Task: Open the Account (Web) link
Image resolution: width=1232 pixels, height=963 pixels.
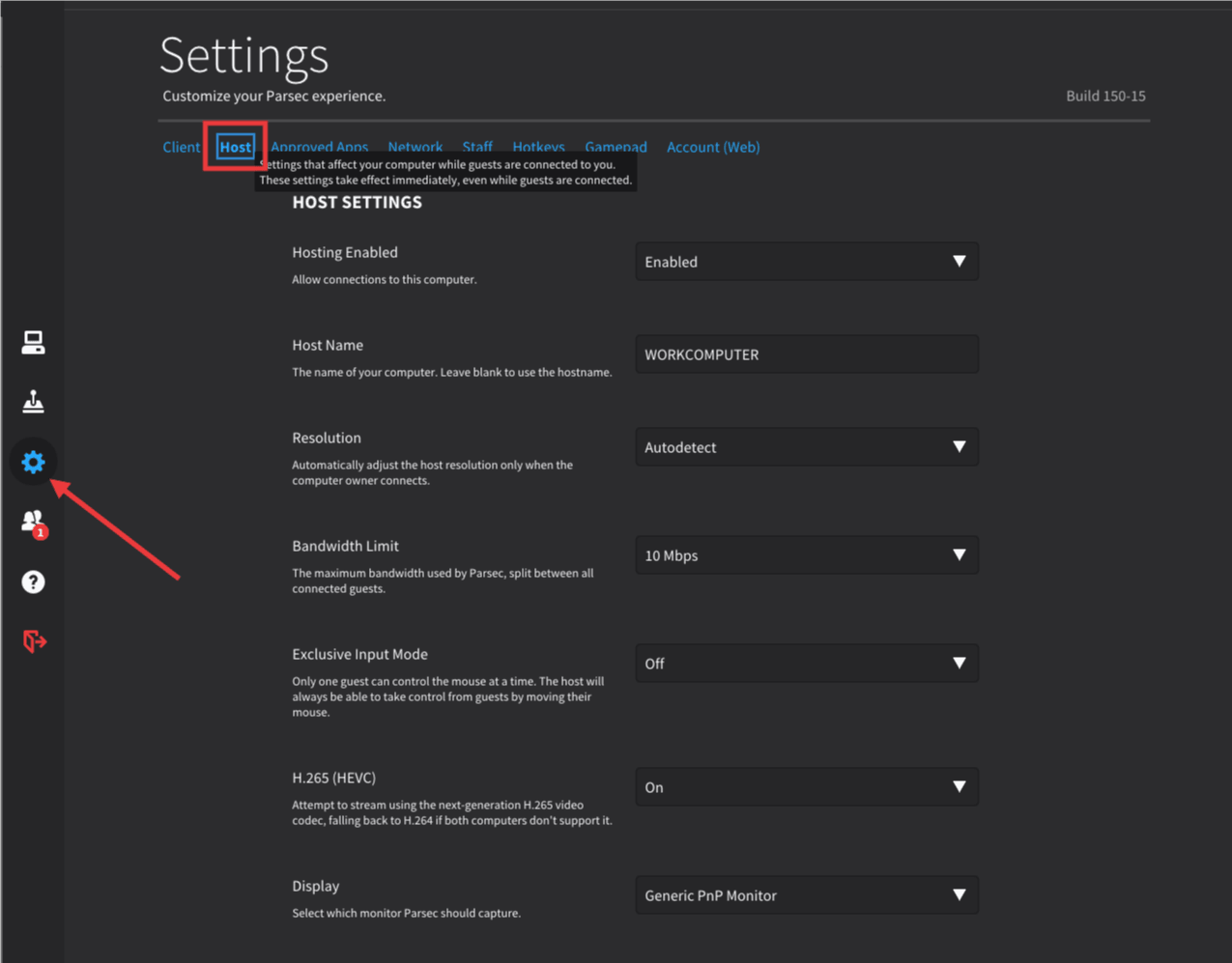Action: (712, 147)
